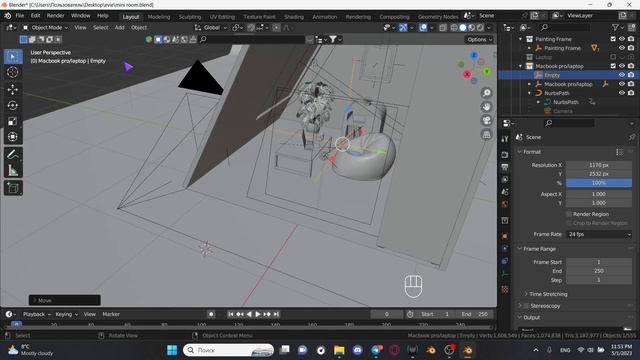Switch viewport shading to Wireframe
Screen dimensions: 640x360
coord(454,28)
